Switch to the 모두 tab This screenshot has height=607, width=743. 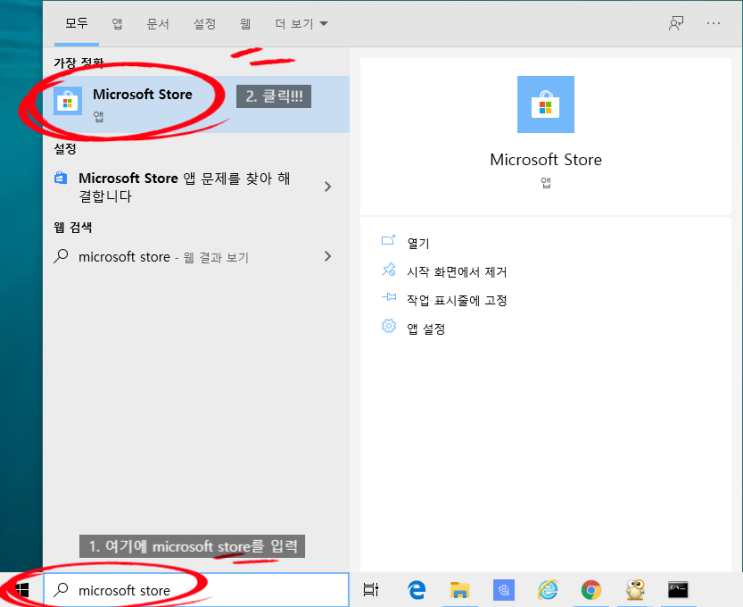coord(76,23)
